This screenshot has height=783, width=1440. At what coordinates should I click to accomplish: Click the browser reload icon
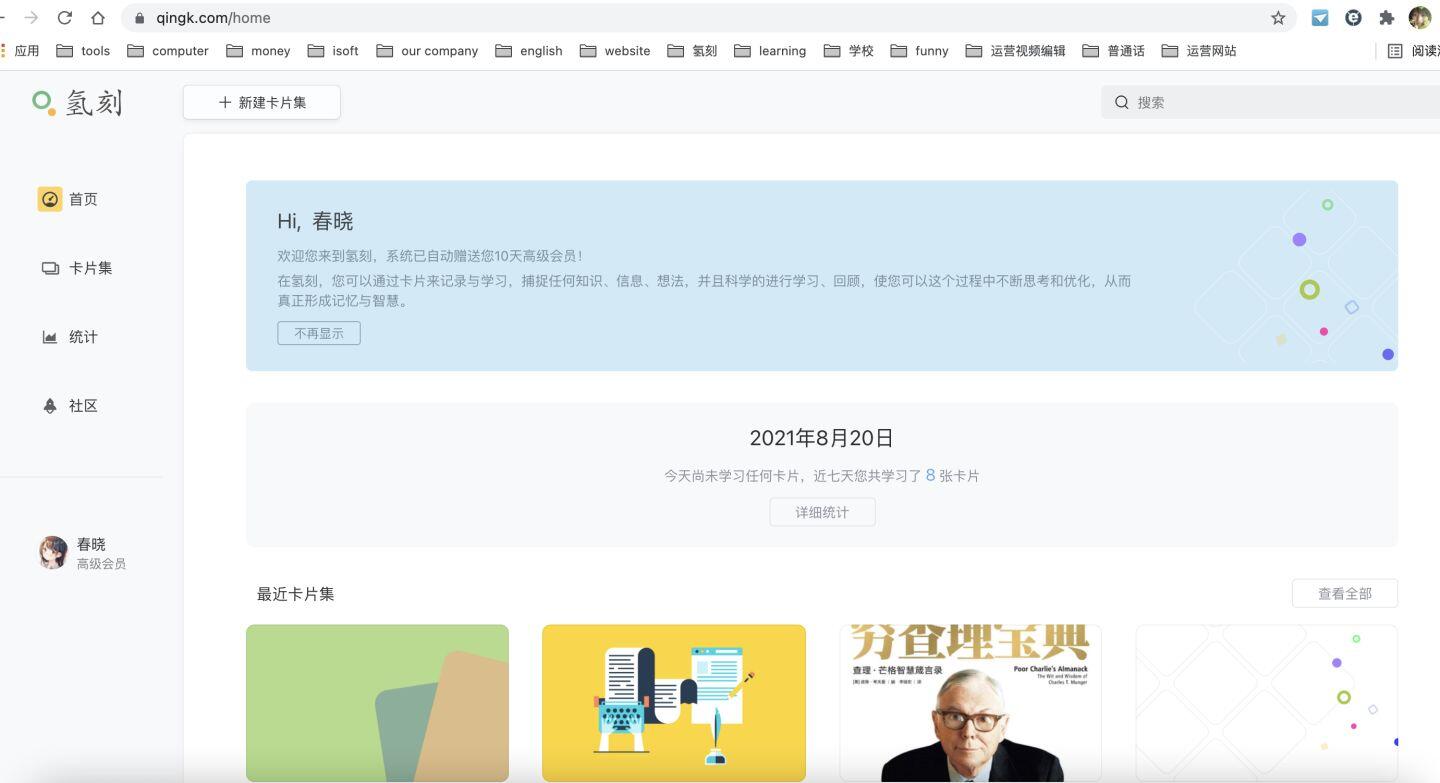point(65,18)
